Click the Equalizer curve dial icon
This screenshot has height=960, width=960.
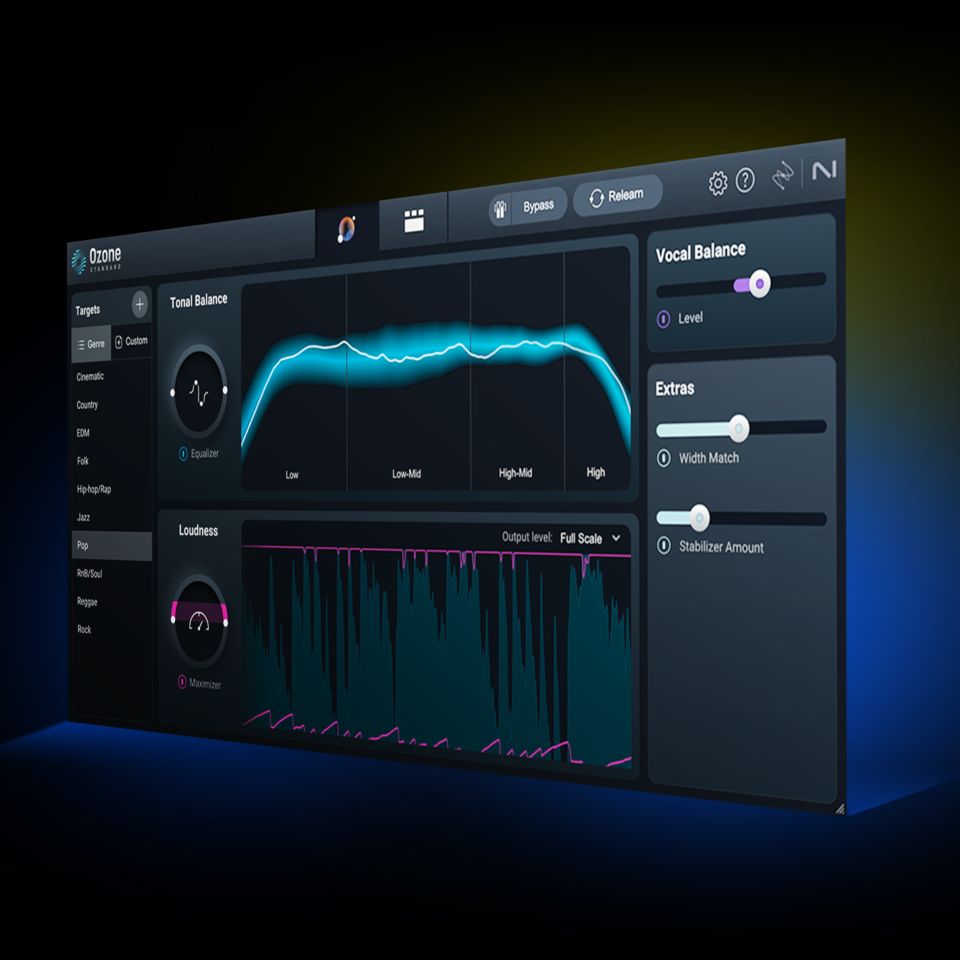pyautogui.click(x=199, y=390)
